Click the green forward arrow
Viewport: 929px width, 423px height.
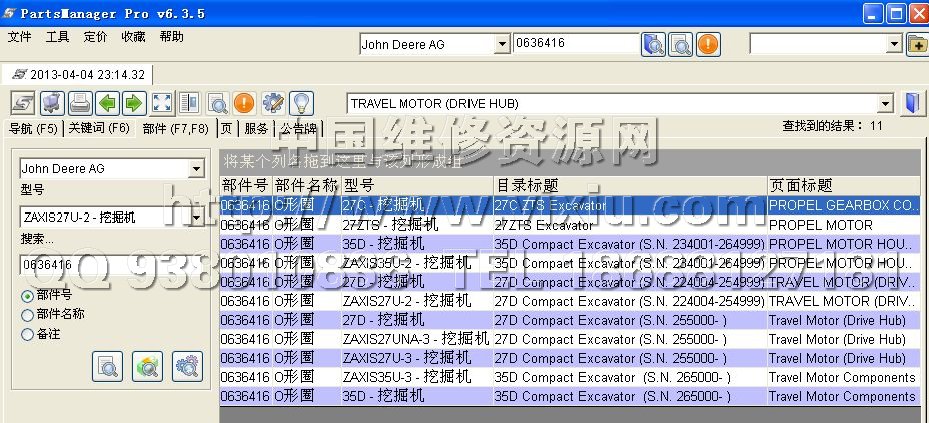133,103
